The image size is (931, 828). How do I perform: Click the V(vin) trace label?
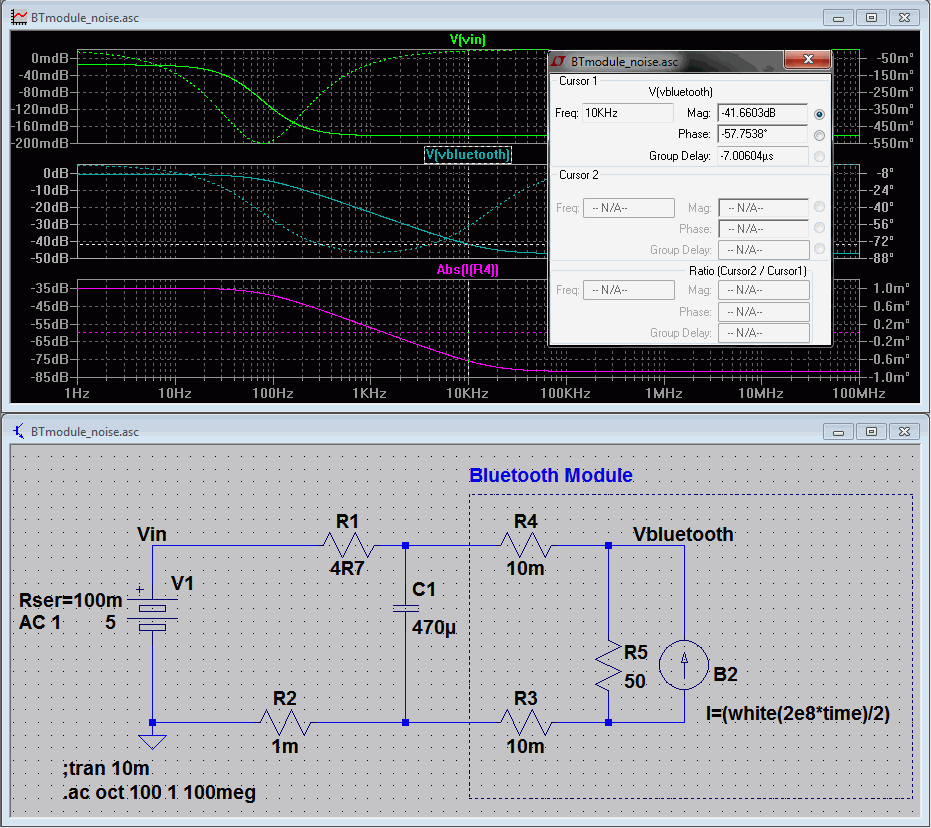pyautogui.click(x=467, y=39)
